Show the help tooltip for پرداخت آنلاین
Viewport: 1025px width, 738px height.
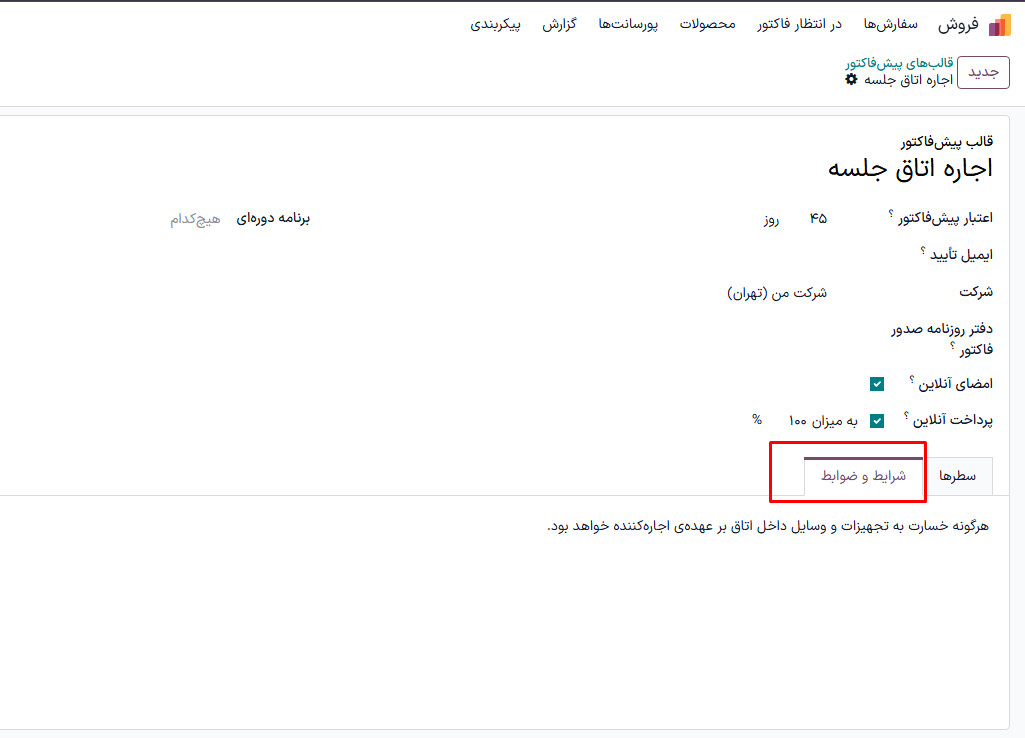pos(906,415)
